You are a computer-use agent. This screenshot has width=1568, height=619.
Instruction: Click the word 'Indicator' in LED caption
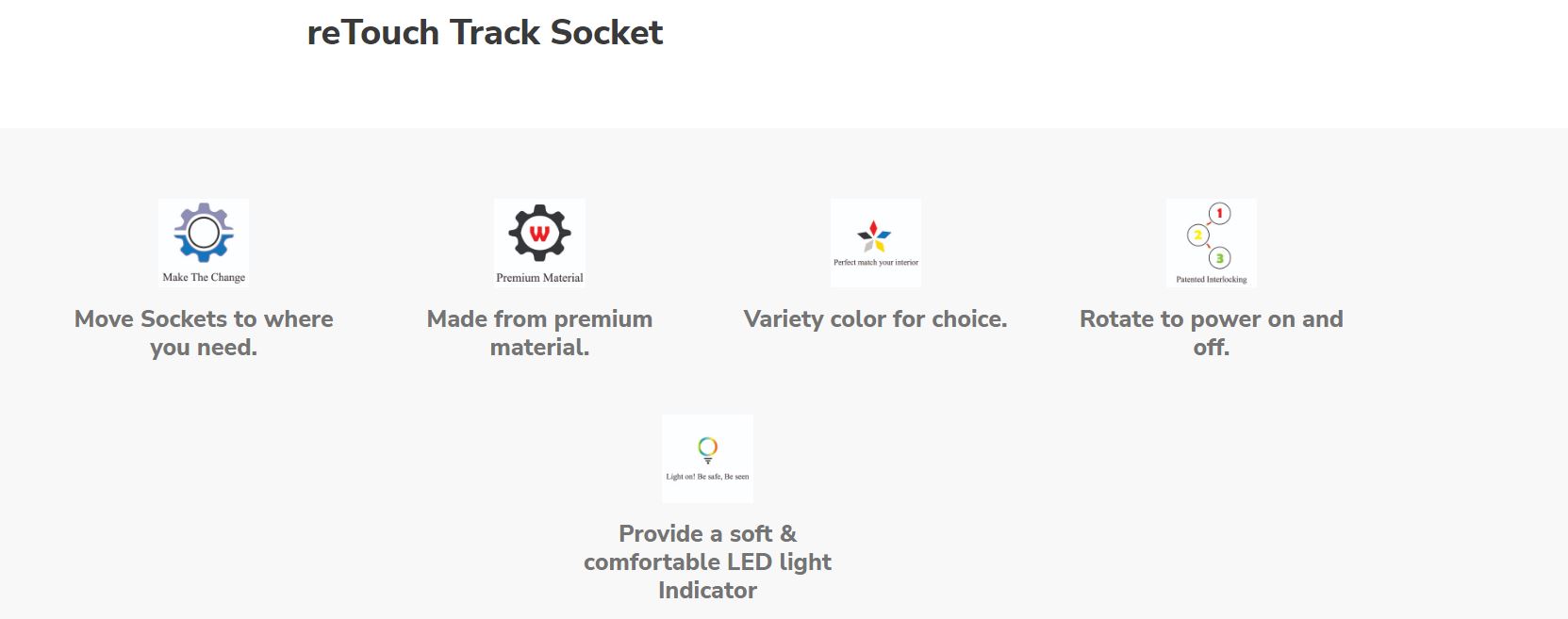point(707,591)
